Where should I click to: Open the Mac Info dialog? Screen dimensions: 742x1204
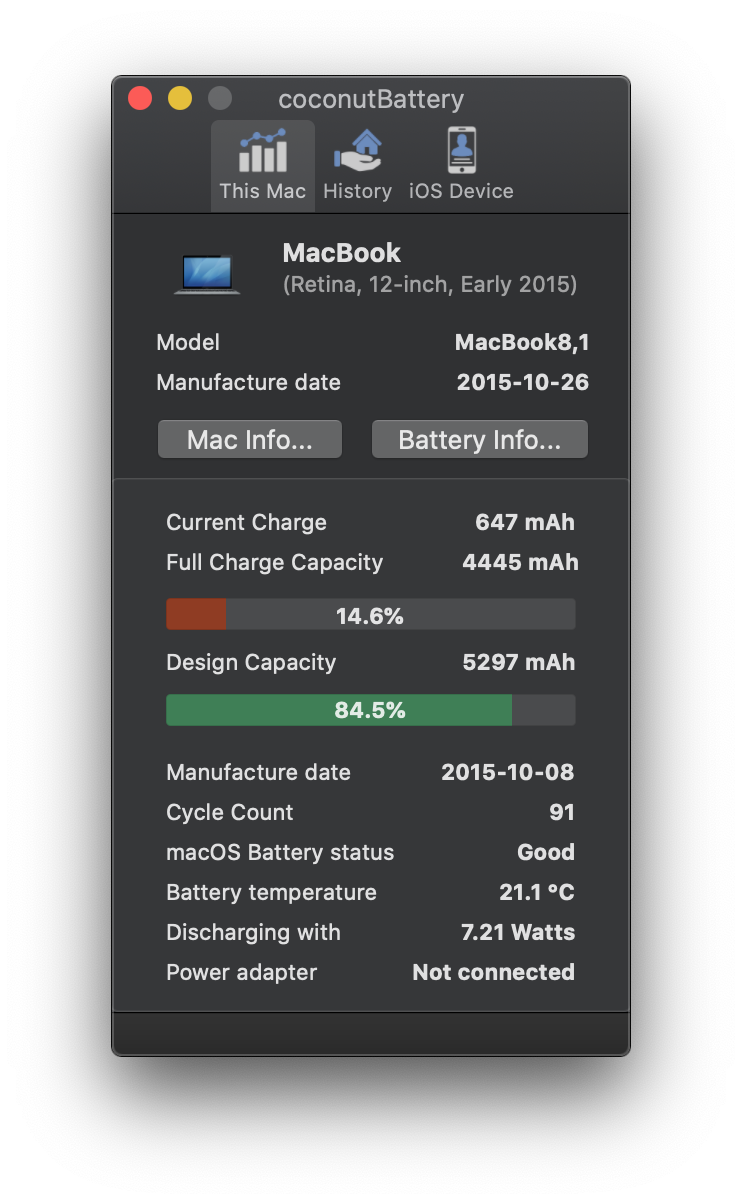click(x=250, y=440)
